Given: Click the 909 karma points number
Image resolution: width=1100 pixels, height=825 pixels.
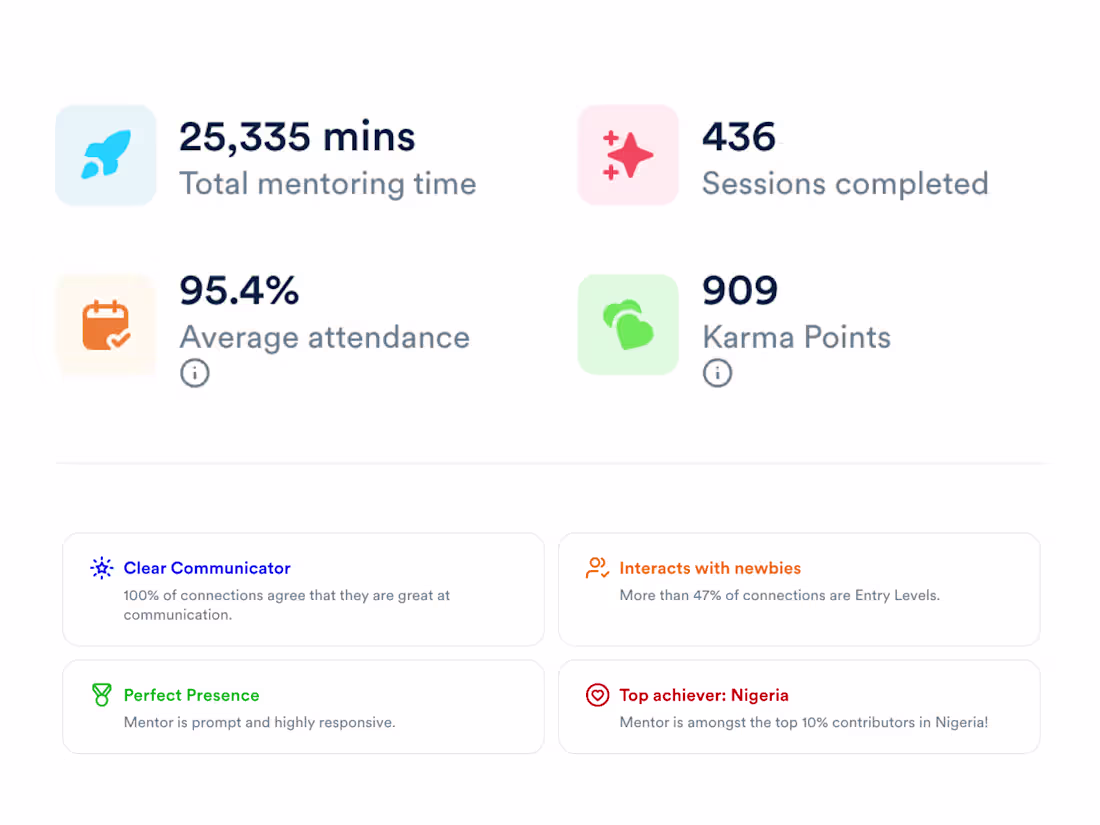Looking at the screenshot, I should pyautogui.click(x=740, y=290).
